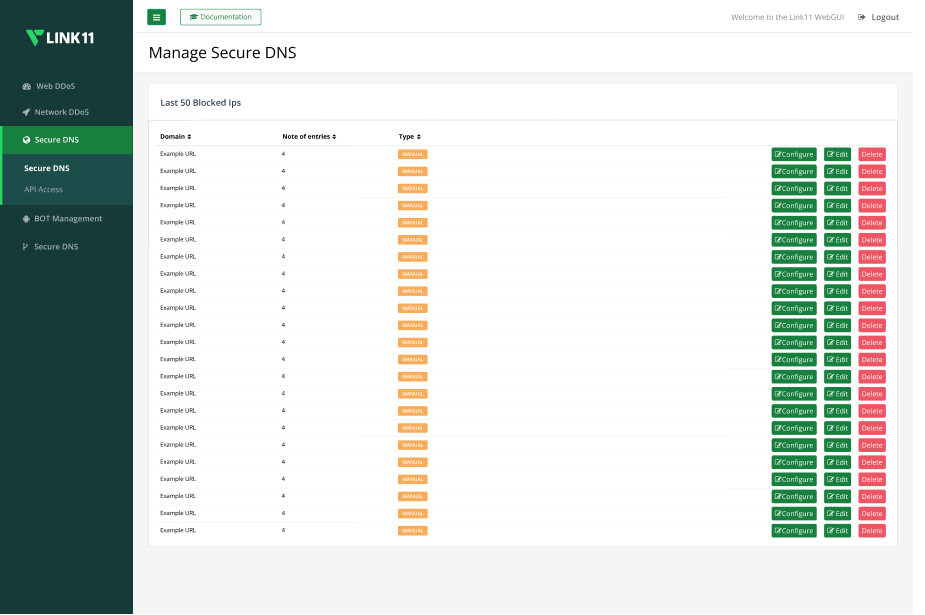Screen dimensions: 925x615
Task: Select the Secure DNS submenu entry
Action: coord(46,168)
